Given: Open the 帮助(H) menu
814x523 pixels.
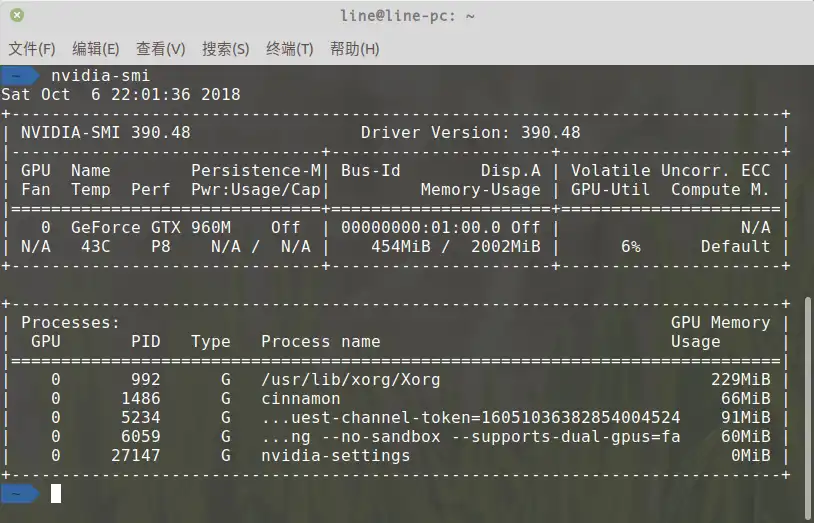Looking at the screenshot, I should (355, 49).
